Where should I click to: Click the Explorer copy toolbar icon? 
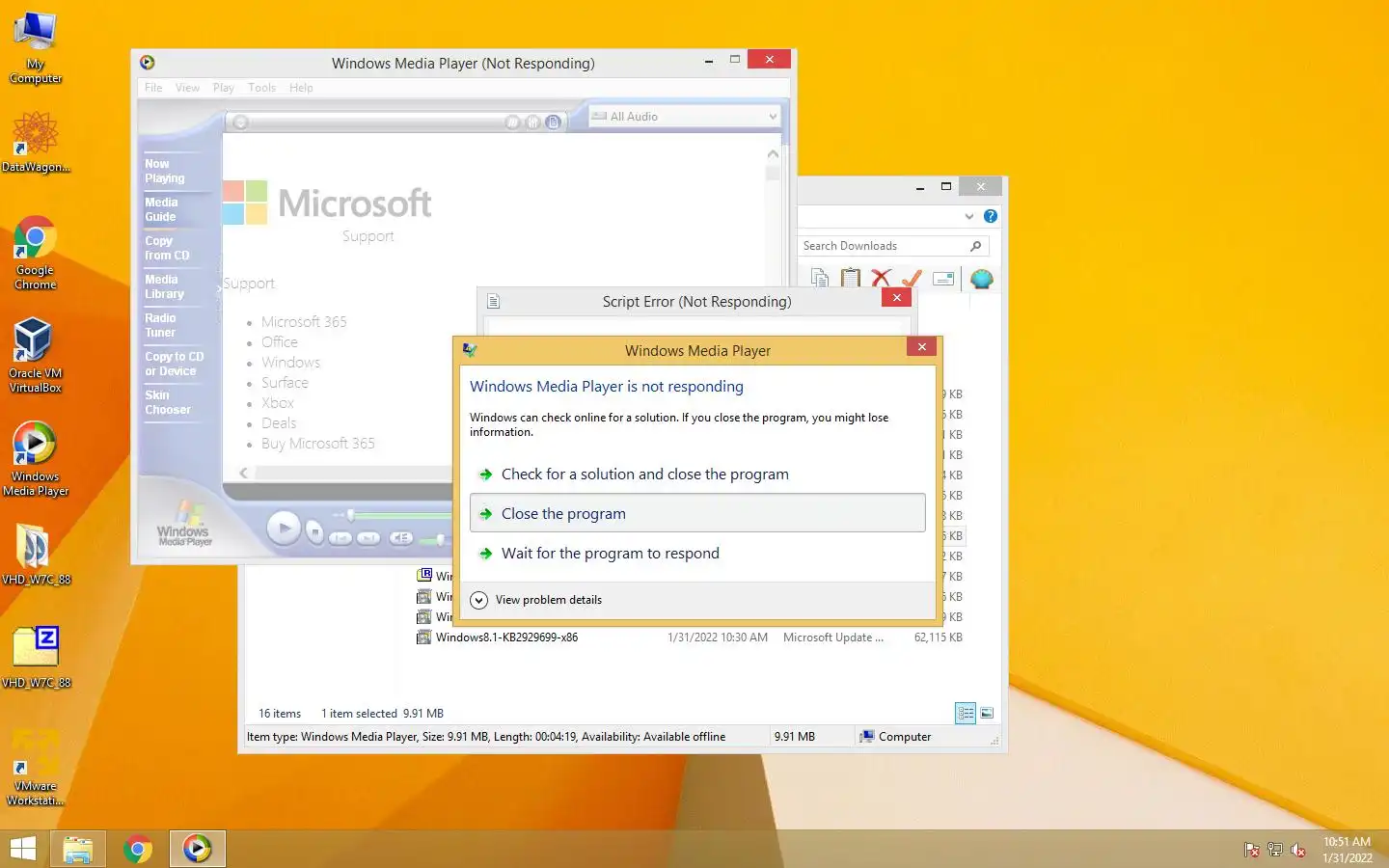coord(820,279)
